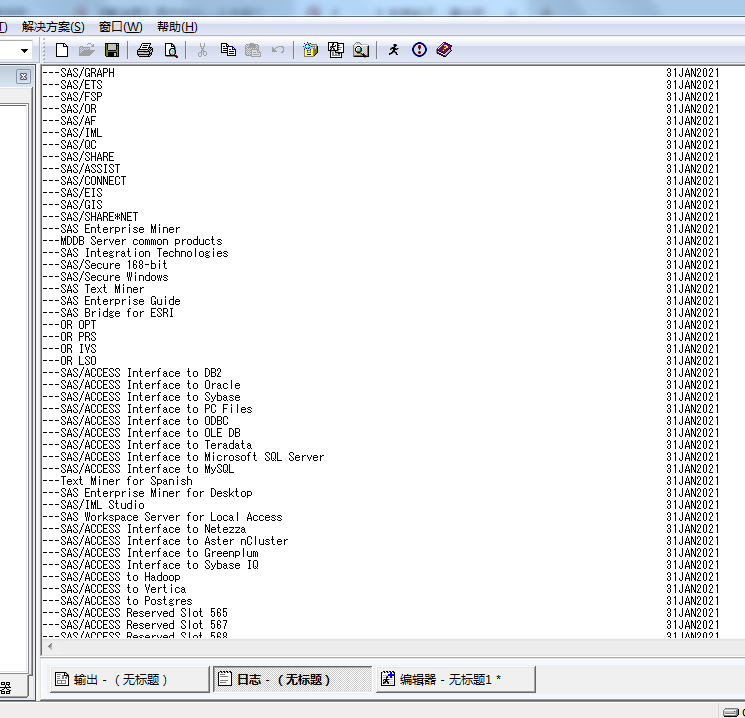Image resolution: width=745 pixels, height=718 pixels.
Task: Click the Break exclamation icon
Action: coord(419,50)
